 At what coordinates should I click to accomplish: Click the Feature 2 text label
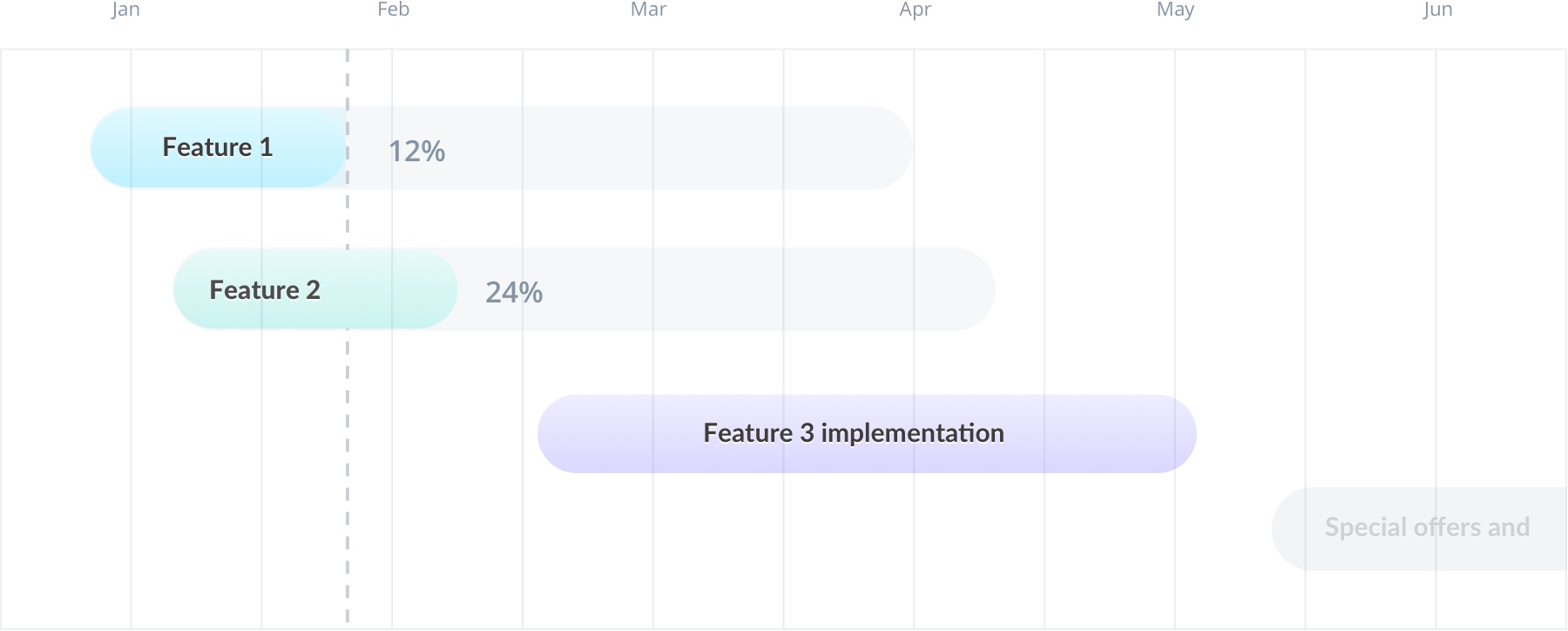[265, 290]
